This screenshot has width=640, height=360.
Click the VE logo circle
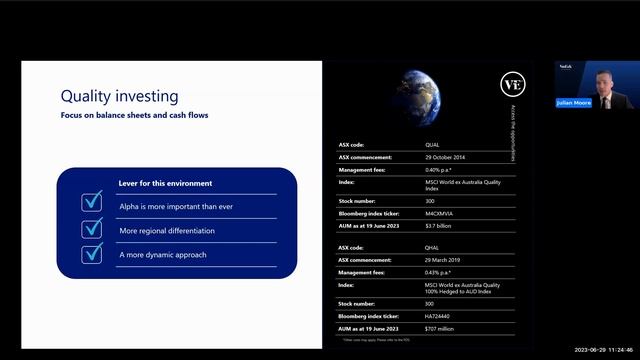513,84
